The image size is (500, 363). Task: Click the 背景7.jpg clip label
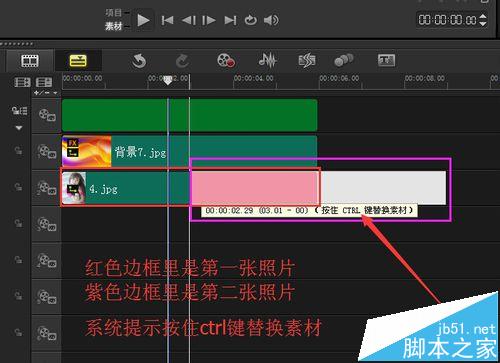click(x=140, y=152)
